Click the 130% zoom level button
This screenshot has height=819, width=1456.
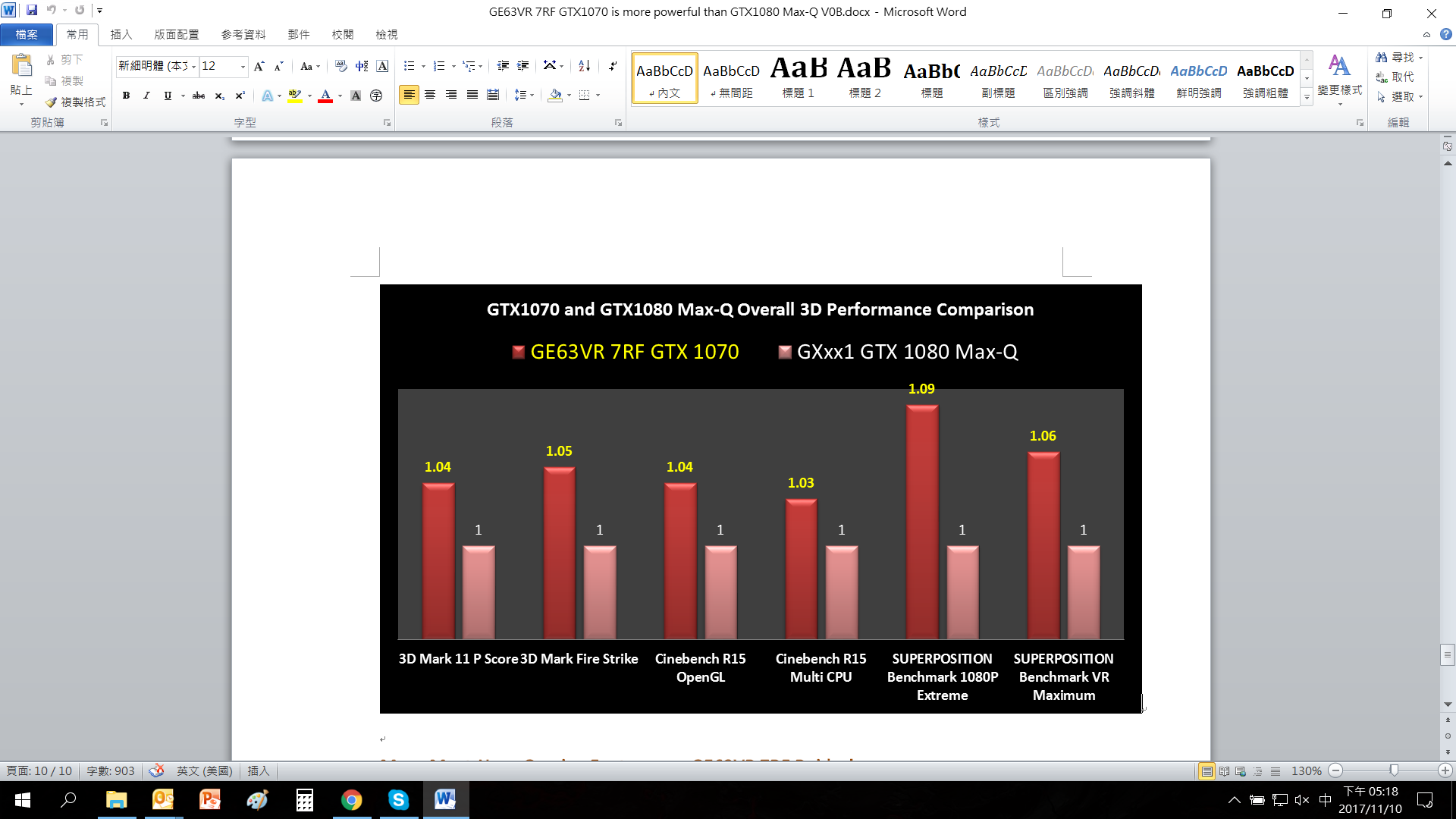(1306, 770)
